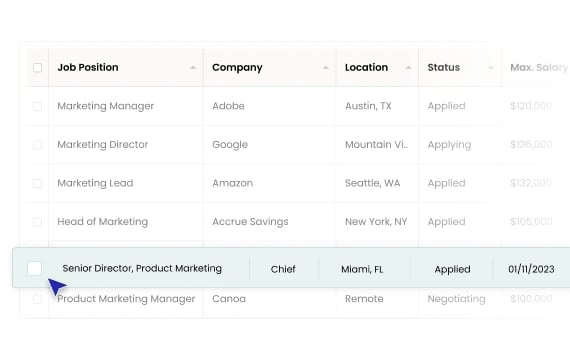Select the 01/11/2023 date cell
This screenshot has height=360, width=570.
pyautogui.click(x=531, y=269)
